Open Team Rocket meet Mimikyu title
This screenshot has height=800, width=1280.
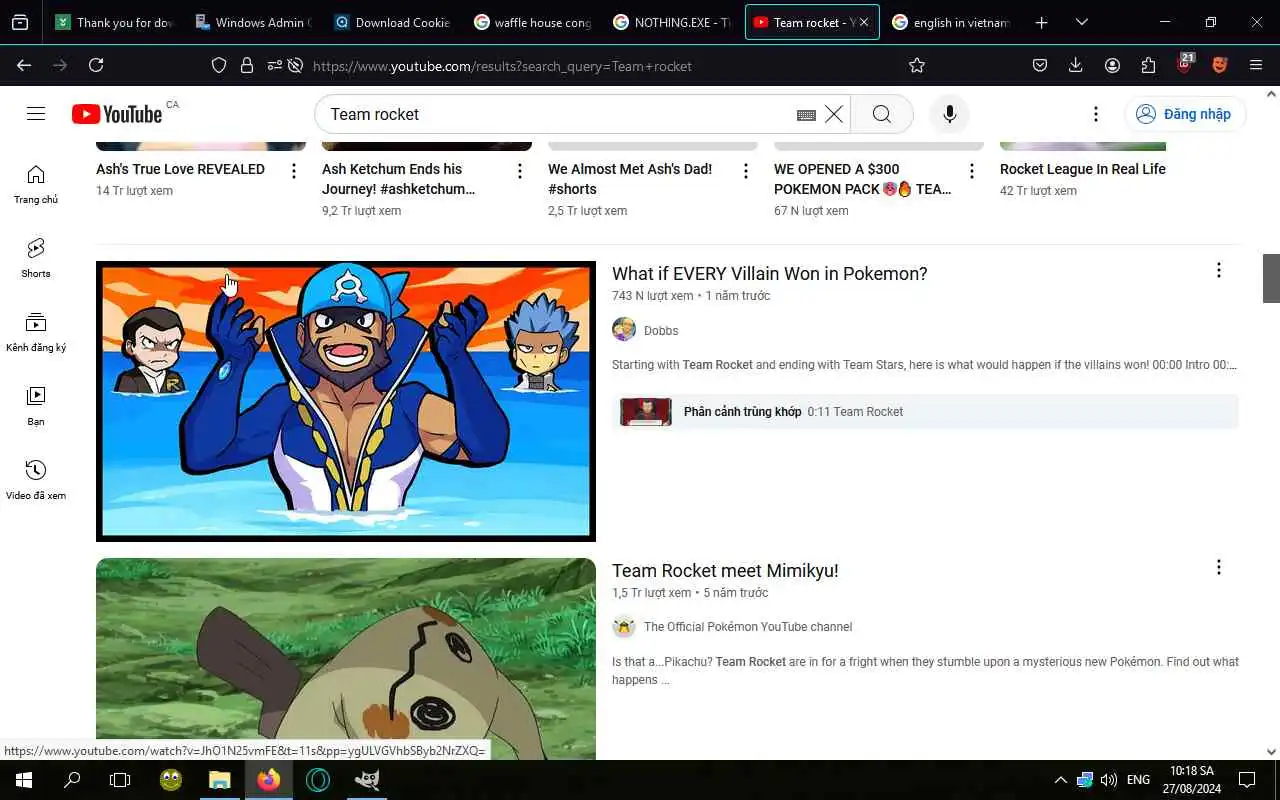[725, 570]
